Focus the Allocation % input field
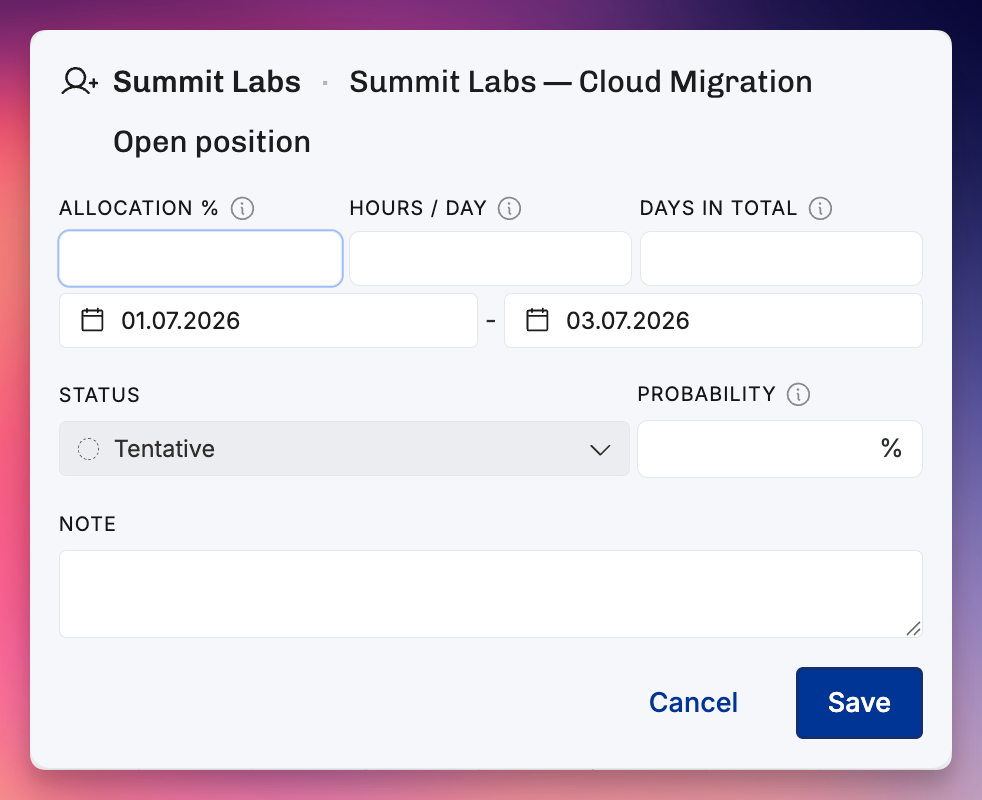 point(200,259)
